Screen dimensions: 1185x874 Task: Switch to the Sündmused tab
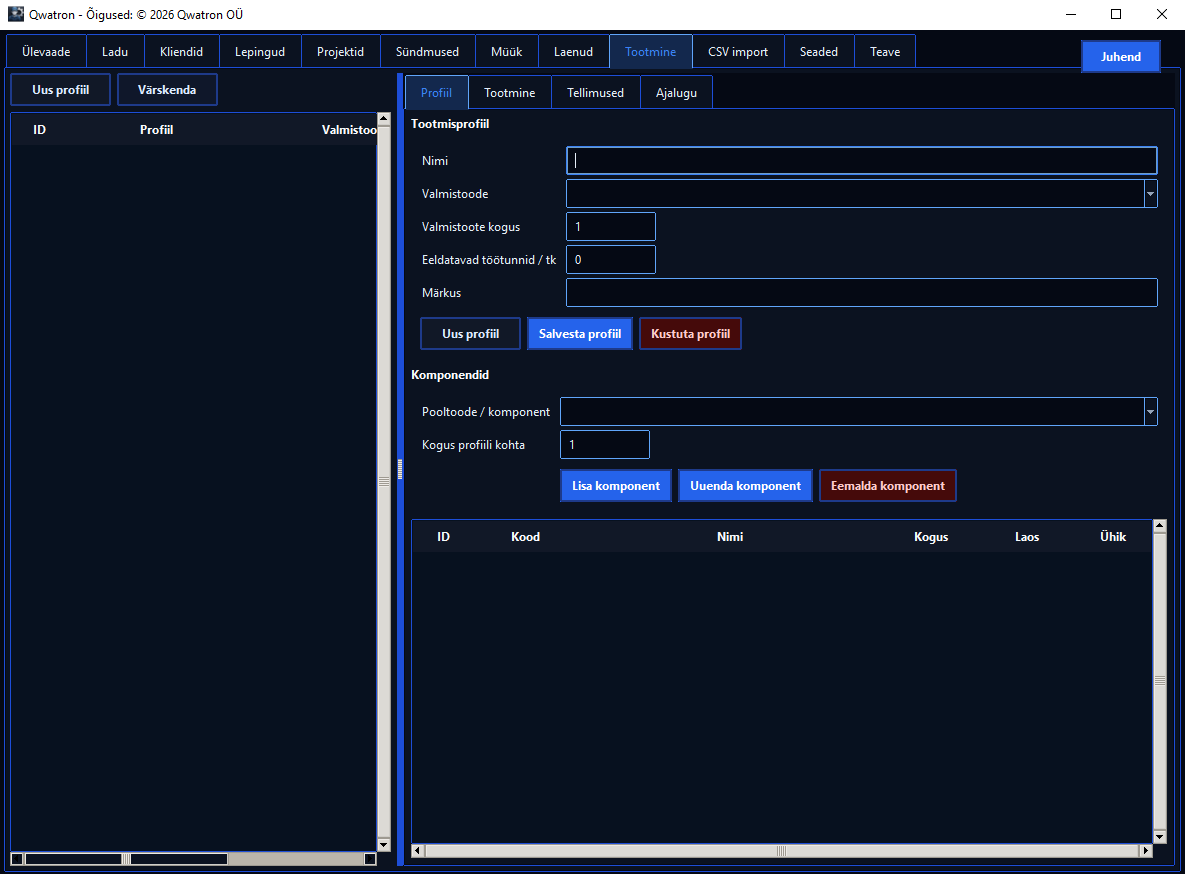pyautogui.click(x=427, y=51)
